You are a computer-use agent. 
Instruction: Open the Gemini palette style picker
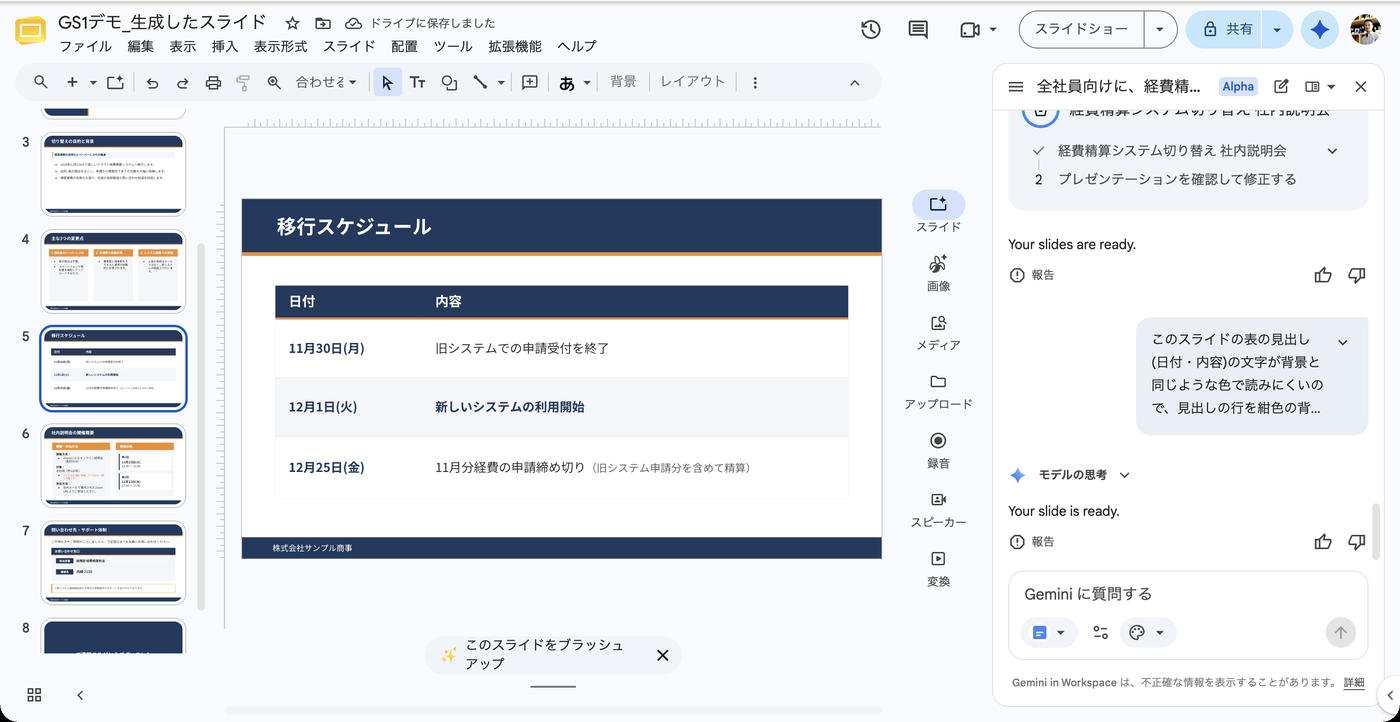coord(1147,633)
